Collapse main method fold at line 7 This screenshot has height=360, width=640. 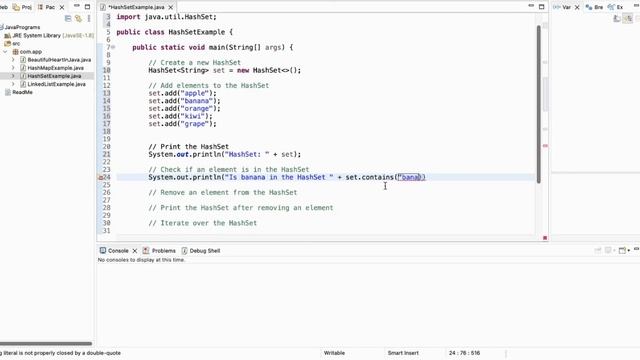click(113, 47)
